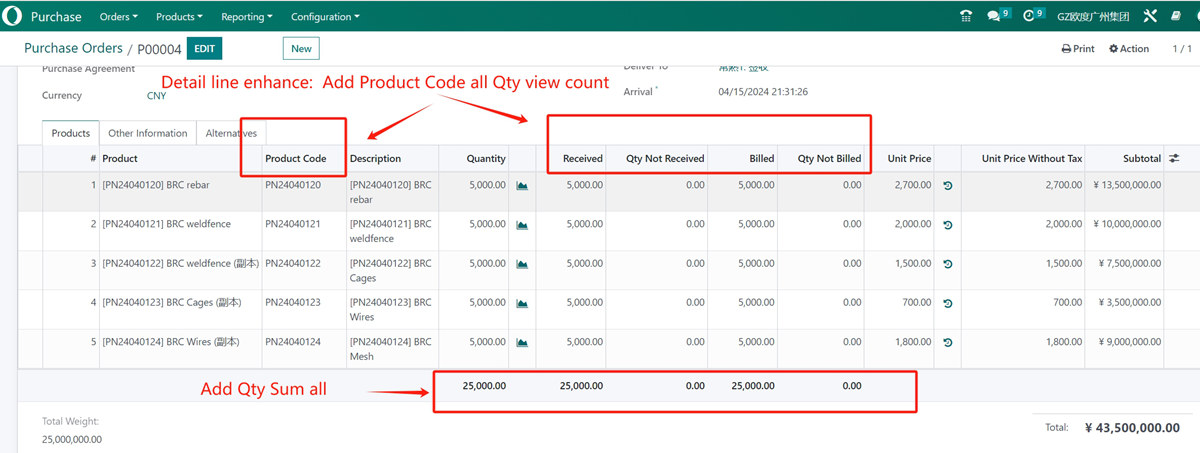Screen dimensions: 1200x453
Task: Click product code cell PN24040124
Action: (x=293, y=342)
